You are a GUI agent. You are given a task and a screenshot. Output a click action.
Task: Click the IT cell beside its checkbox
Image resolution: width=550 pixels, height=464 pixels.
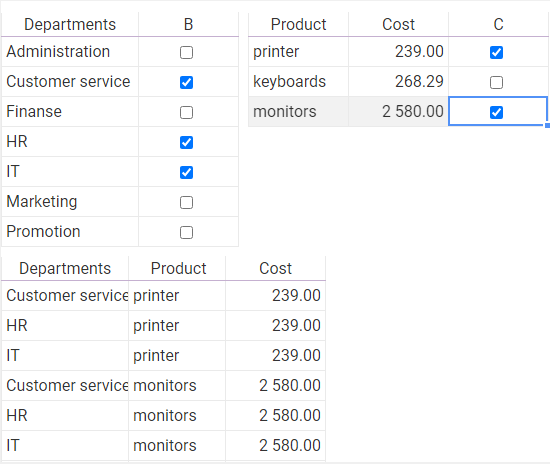pos(70,172)
